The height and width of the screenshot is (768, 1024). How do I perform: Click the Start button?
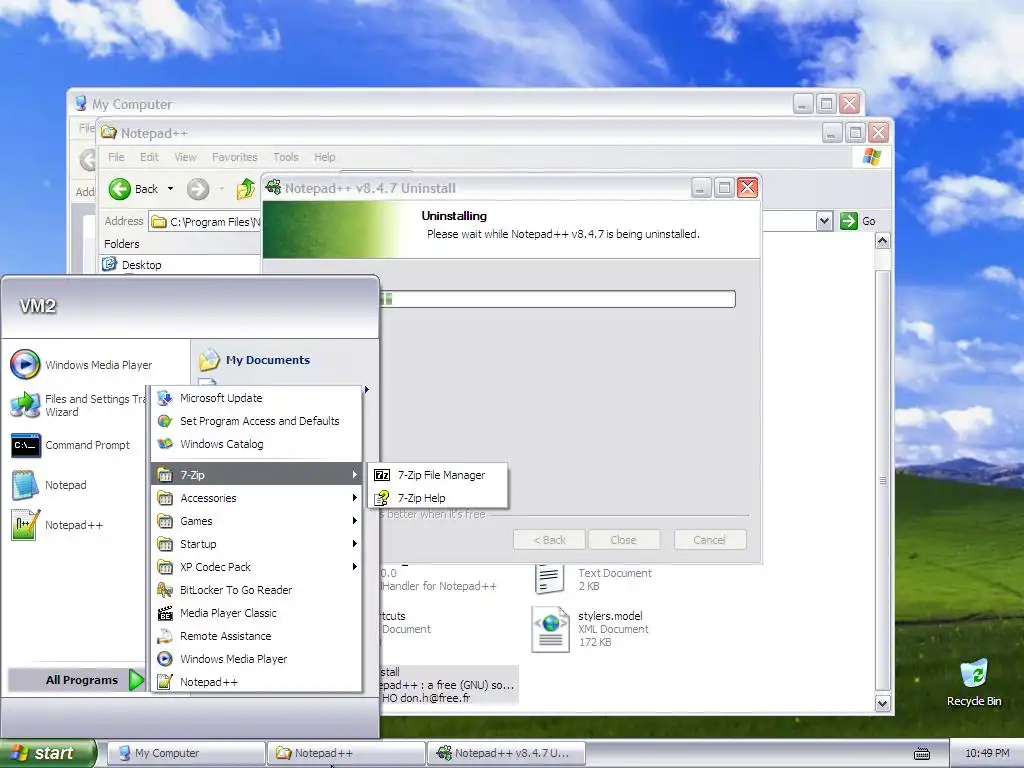click(x=47, y=753)
